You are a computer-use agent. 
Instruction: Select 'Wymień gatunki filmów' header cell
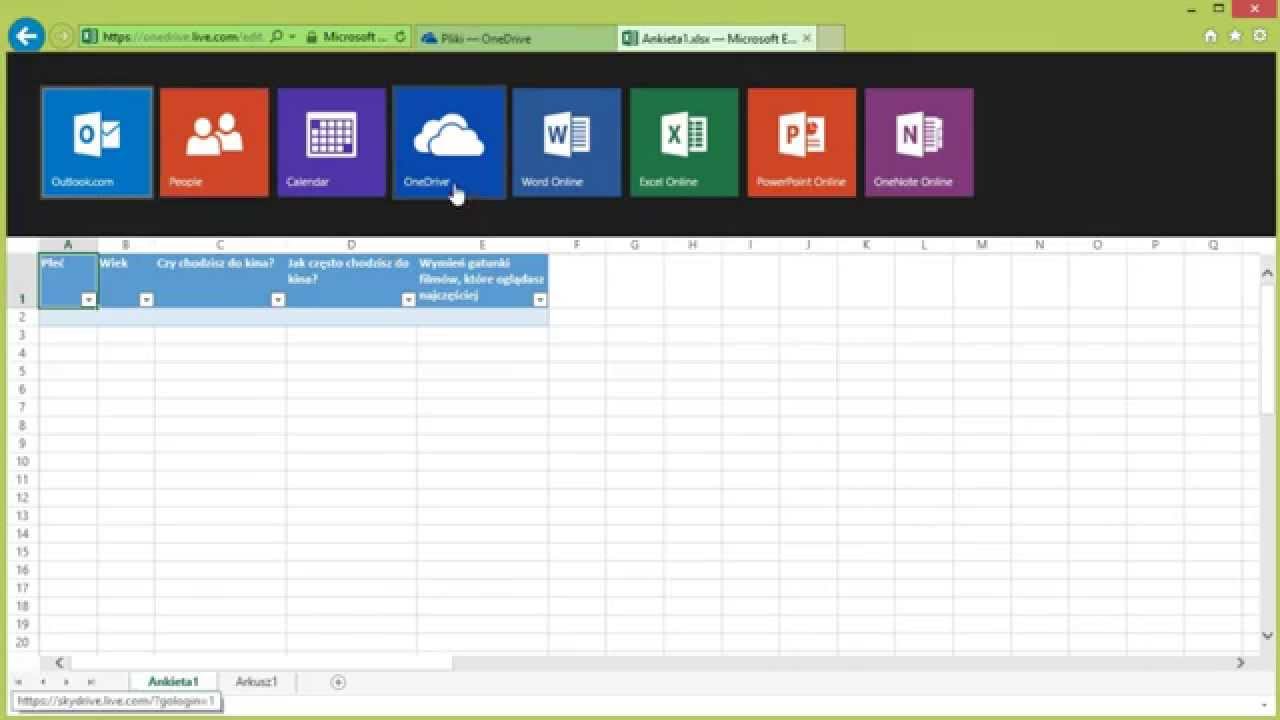(x=483, y=281)
